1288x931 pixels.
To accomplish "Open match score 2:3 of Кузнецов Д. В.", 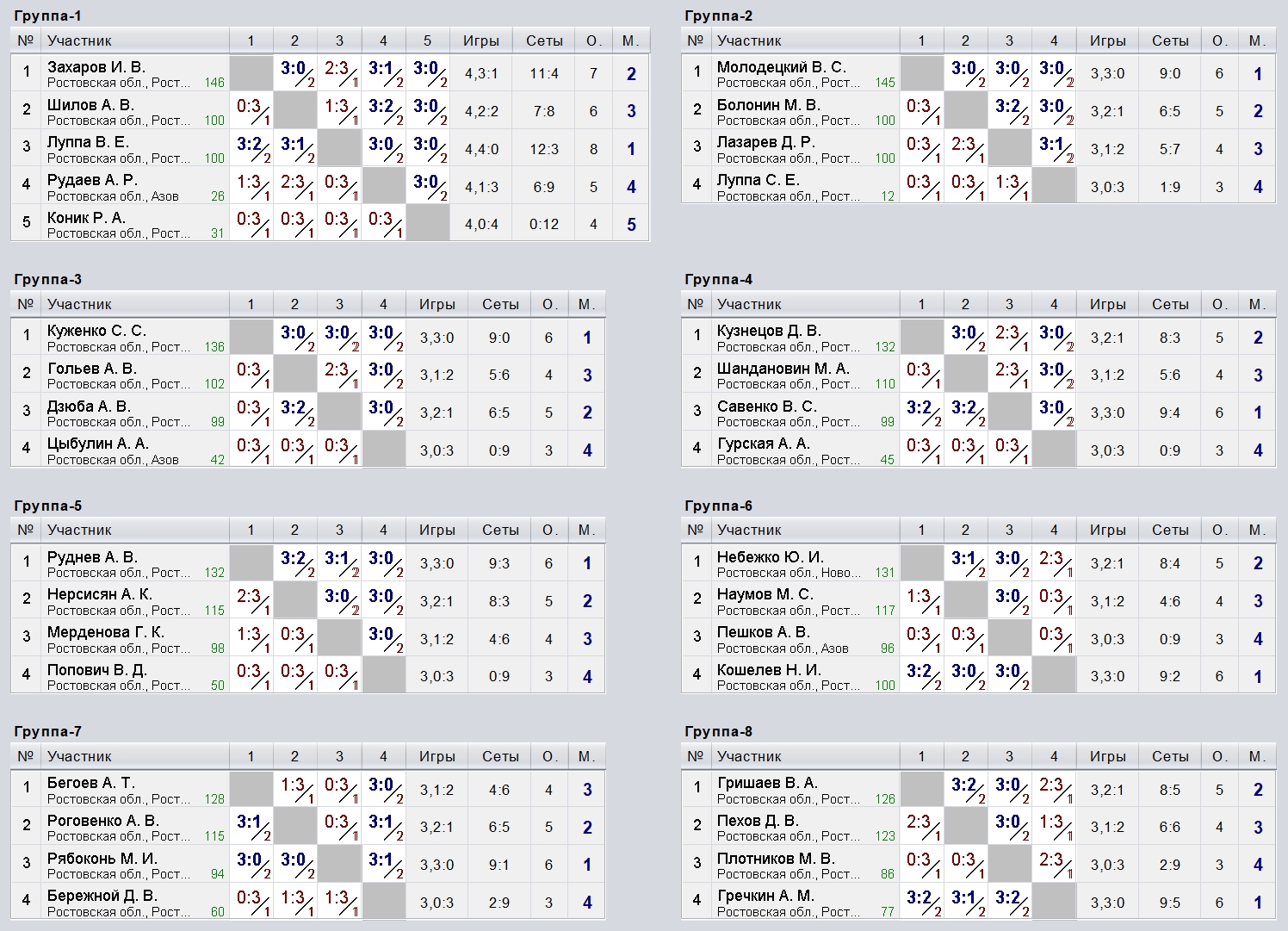I will 1009,338.
